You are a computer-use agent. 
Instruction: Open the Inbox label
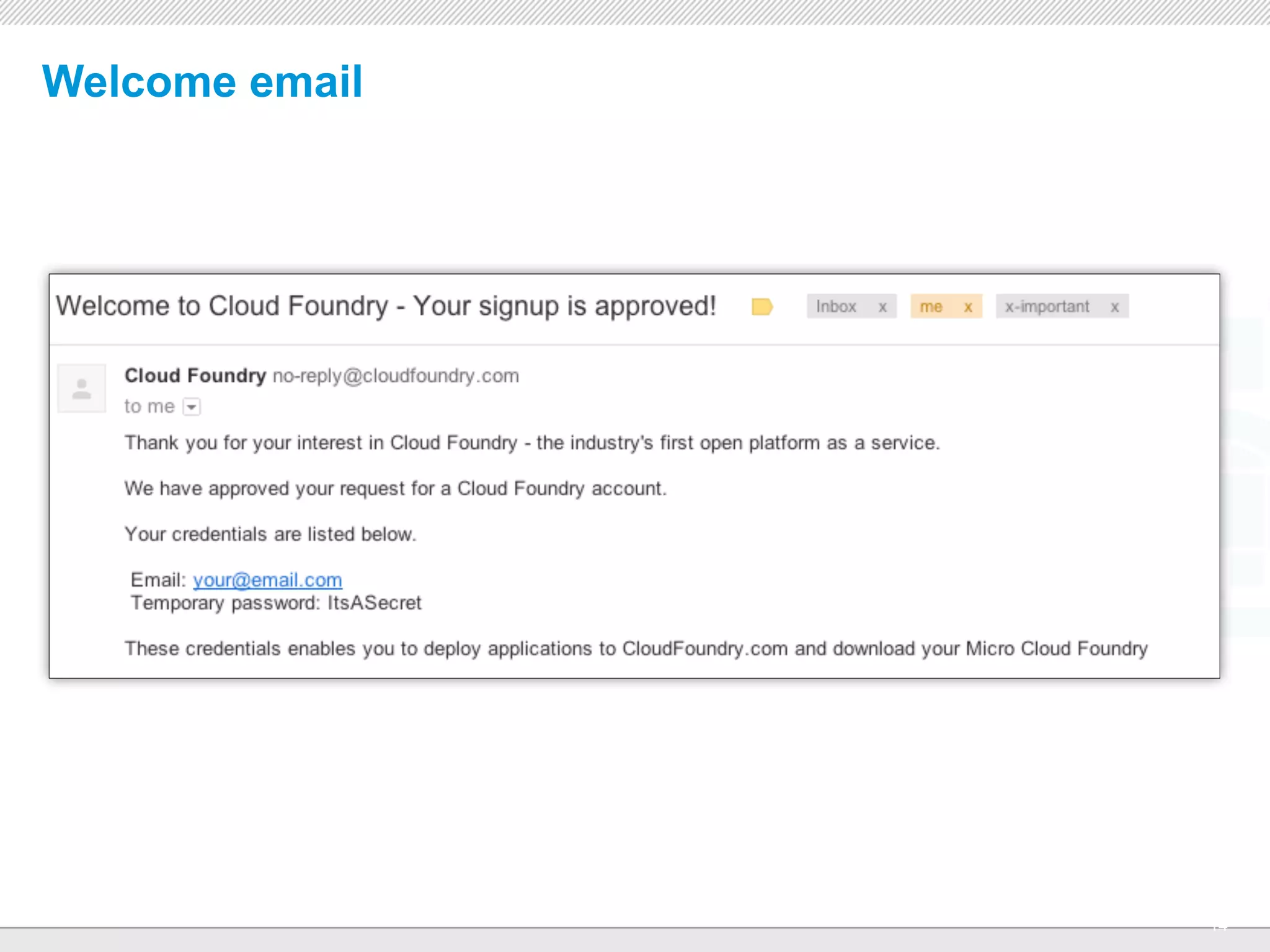click(x=836, y=306)
